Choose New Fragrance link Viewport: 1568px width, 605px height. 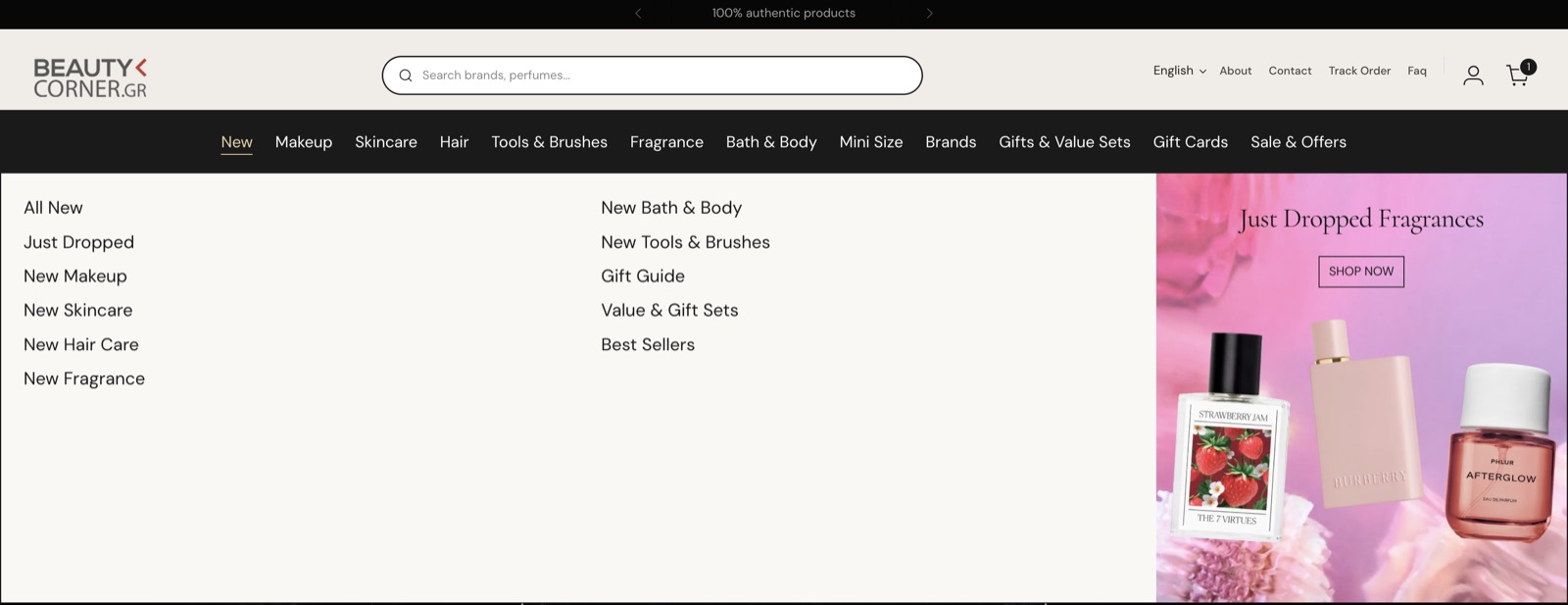coord(84,378)
